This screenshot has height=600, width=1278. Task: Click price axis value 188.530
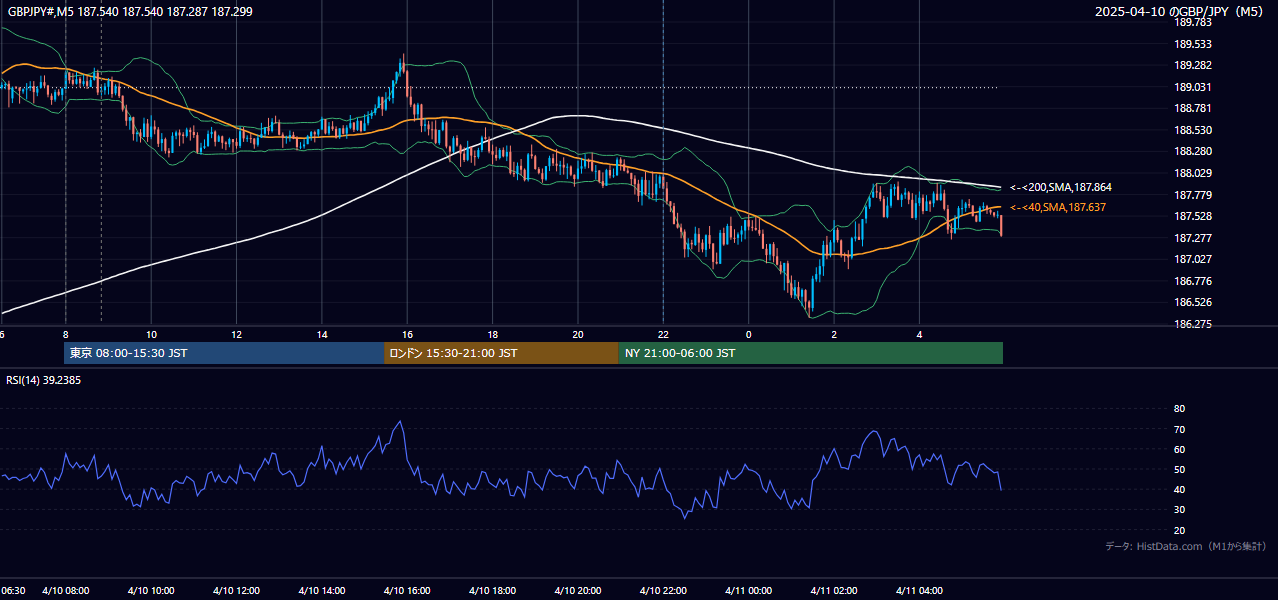tap(1192, 130)
